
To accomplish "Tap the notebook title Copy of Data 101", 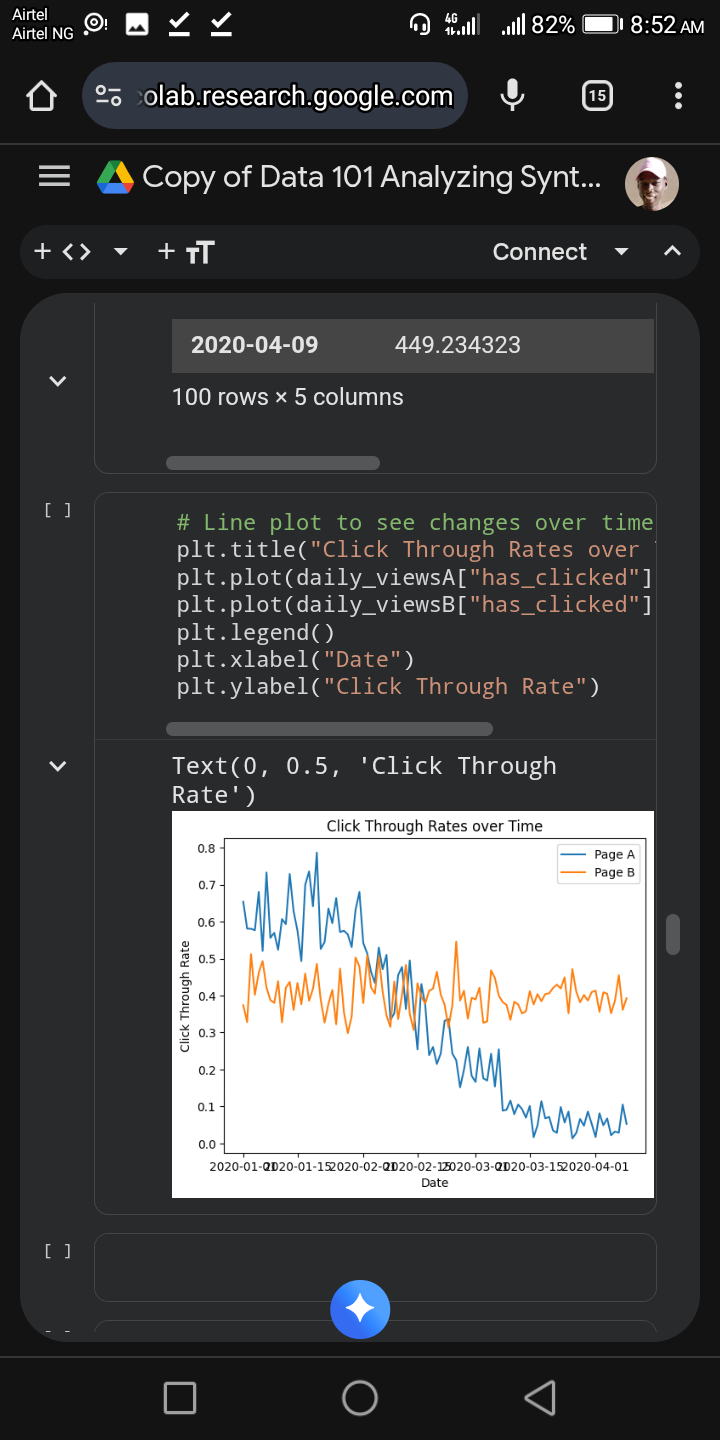I will pyautogui.click(x=372, y=177).
